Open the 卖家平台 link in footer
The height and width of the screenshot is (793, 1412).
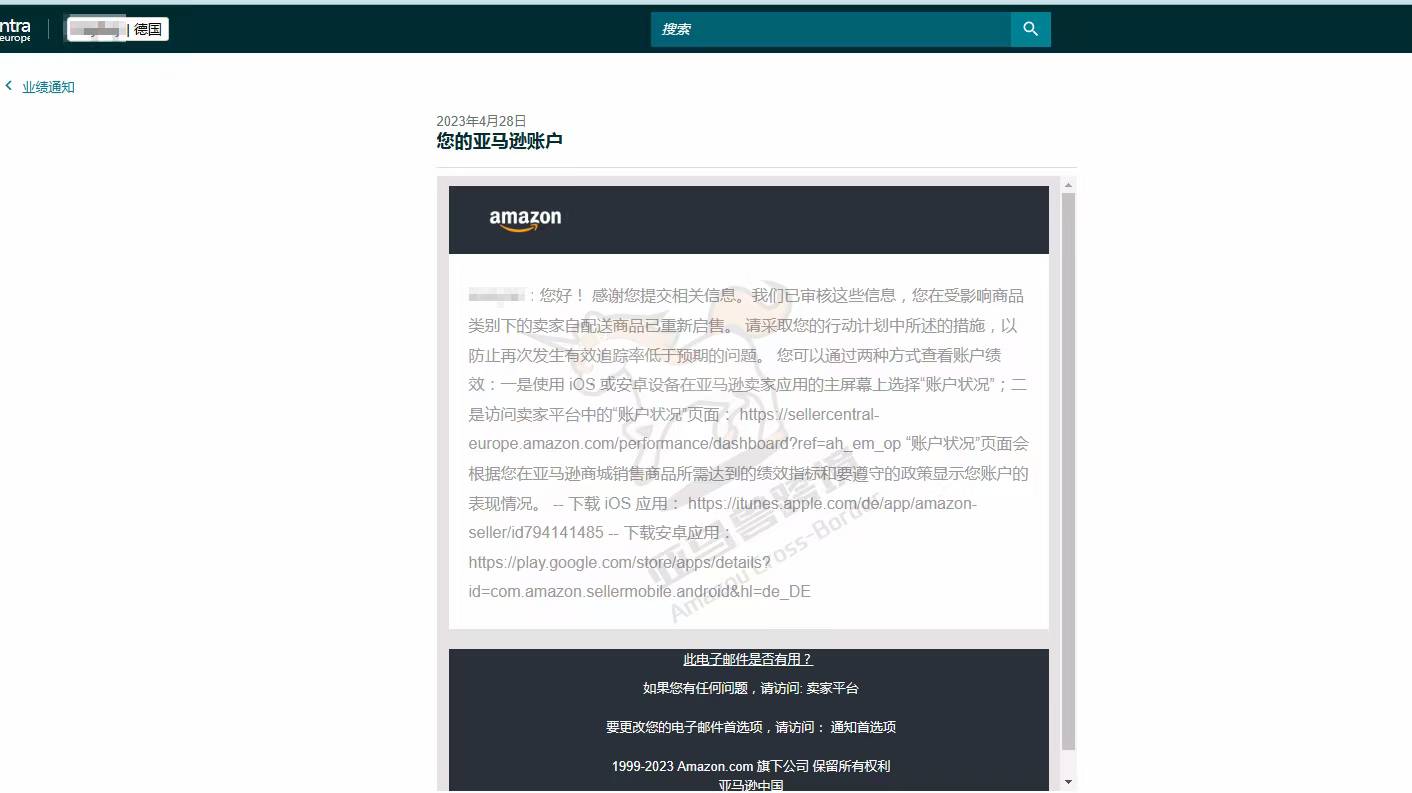[x=832, y=689]
